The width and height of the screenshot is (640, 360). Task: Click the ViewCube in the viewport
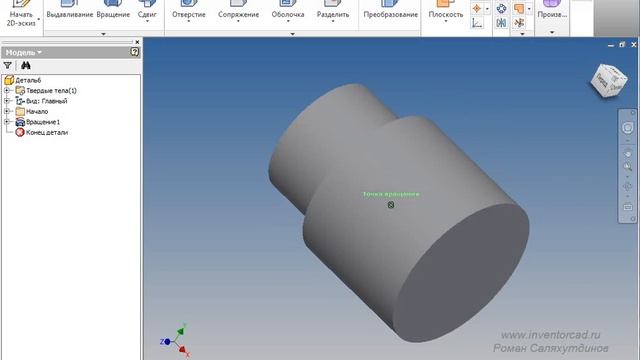click(x=609, y=80)
